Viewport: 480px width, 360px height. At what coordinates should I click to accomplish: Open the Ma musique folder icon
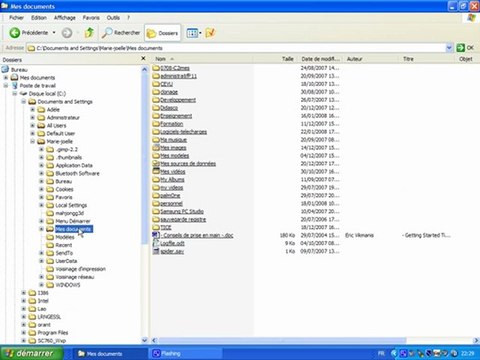coord(156,140)
